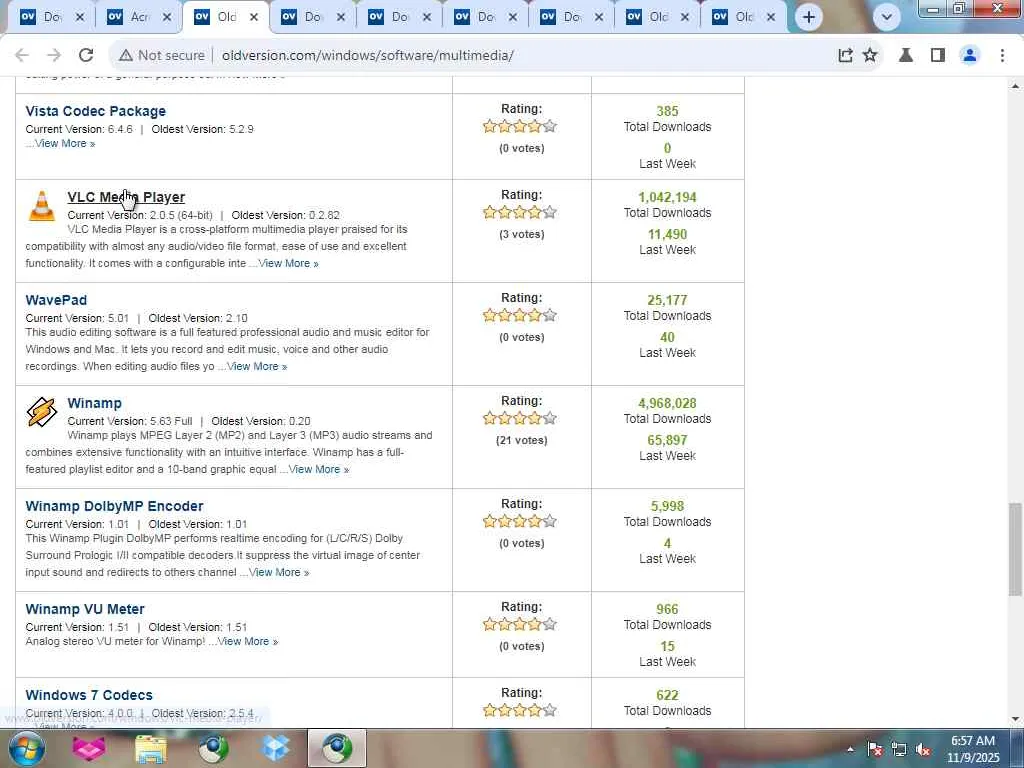1024x768 pixels.
Task: Select Winamp last week count 65,897
Action: pyautogui.click(x=667, y=440)
